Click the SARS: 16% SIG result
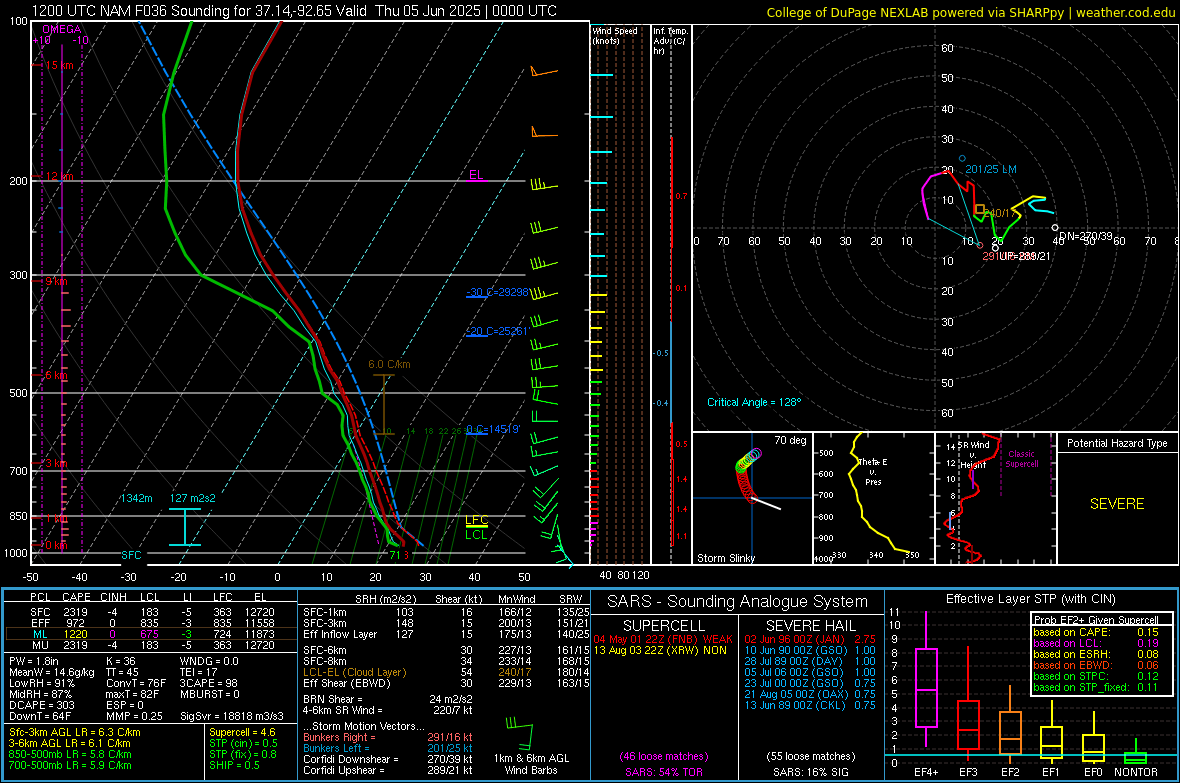Screen dimensions: 1180x783 click(x=810, y=772)
